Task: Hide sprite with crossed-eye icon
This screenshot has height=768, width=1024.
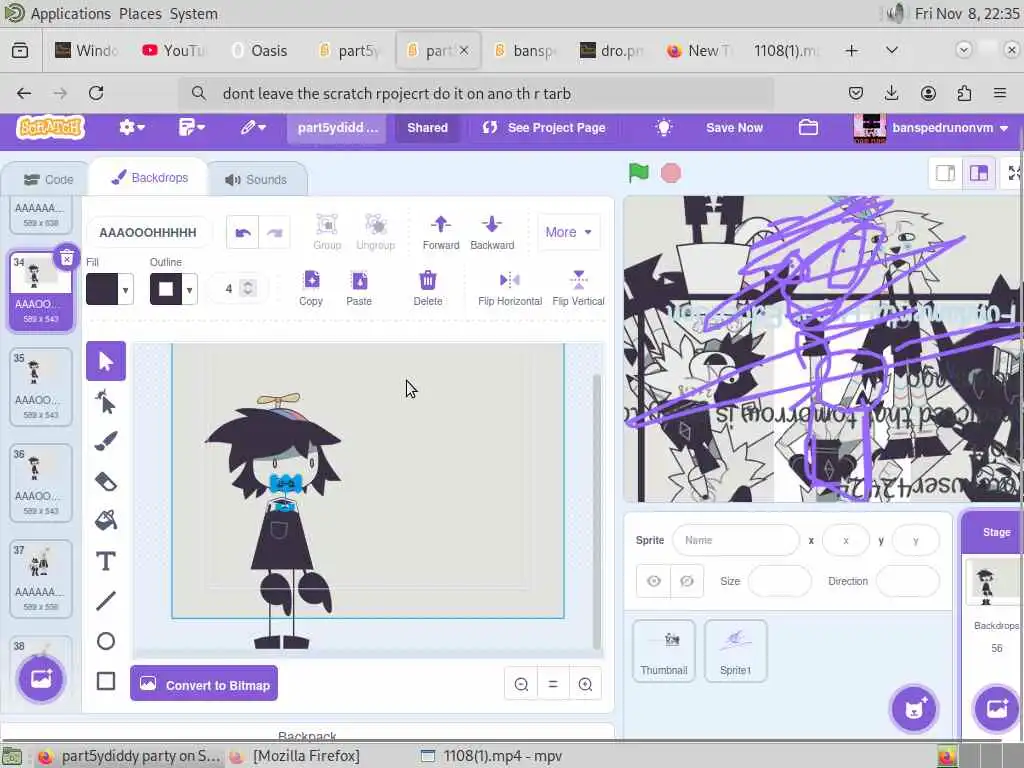Action: click(686, 581)
